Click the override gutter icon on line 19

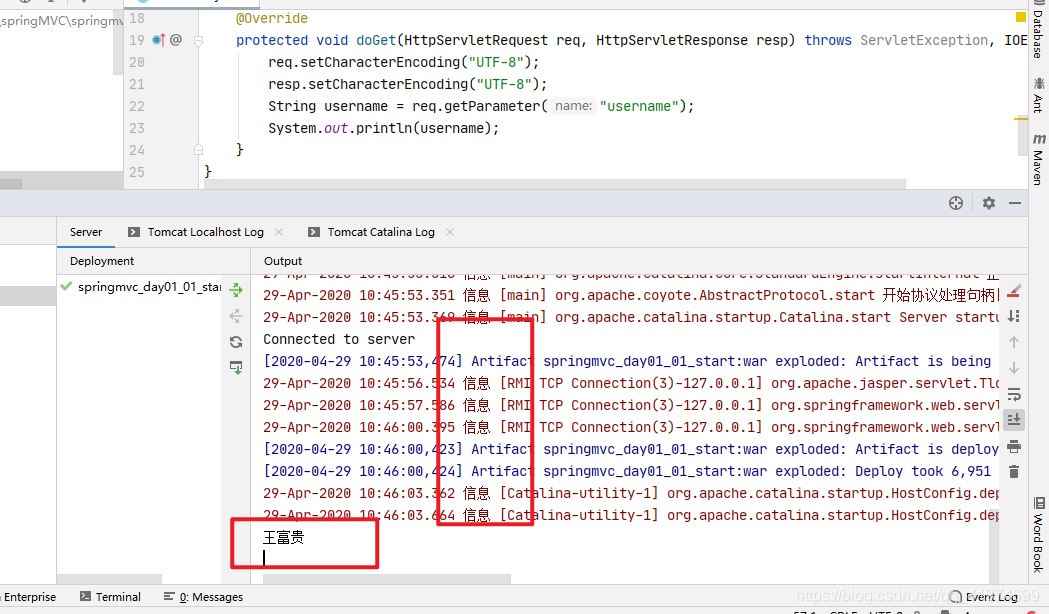click(x=158, y=40)
